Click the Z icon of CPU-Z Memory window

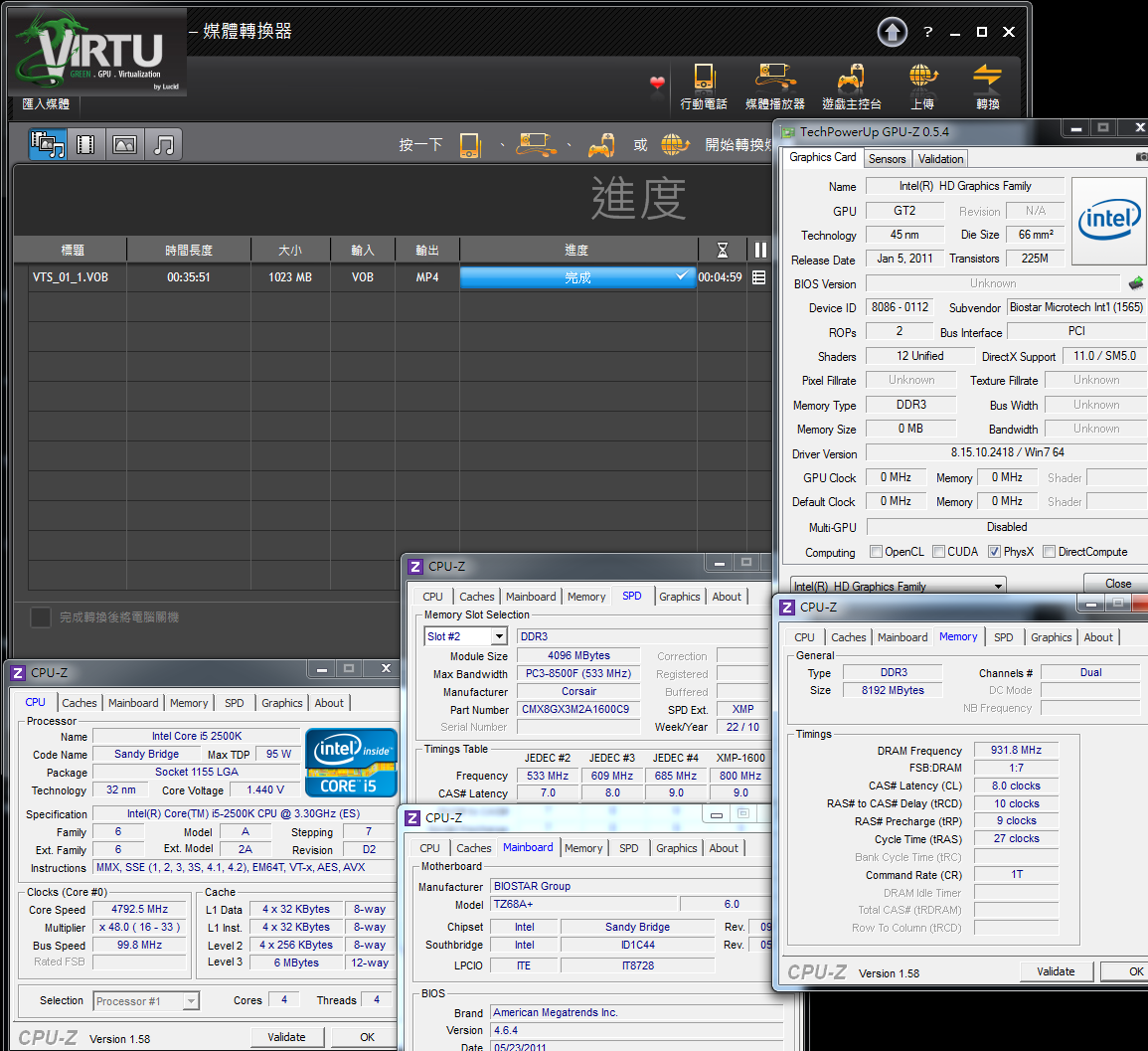click(x=787, y=608)
